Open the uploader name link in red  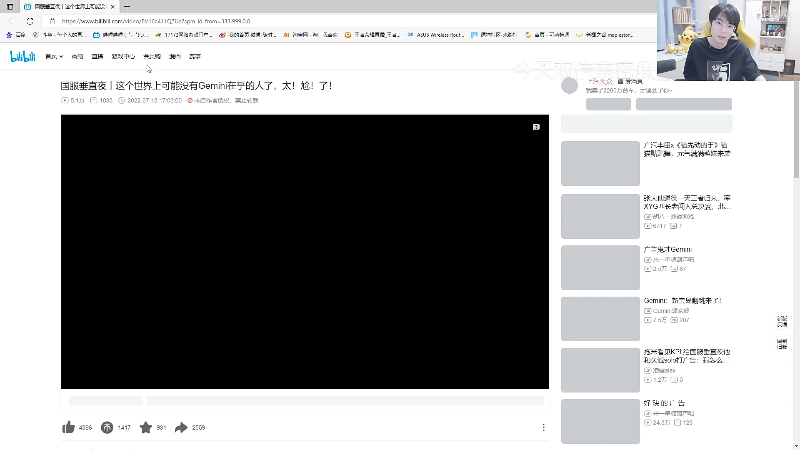tap(600, 81)
